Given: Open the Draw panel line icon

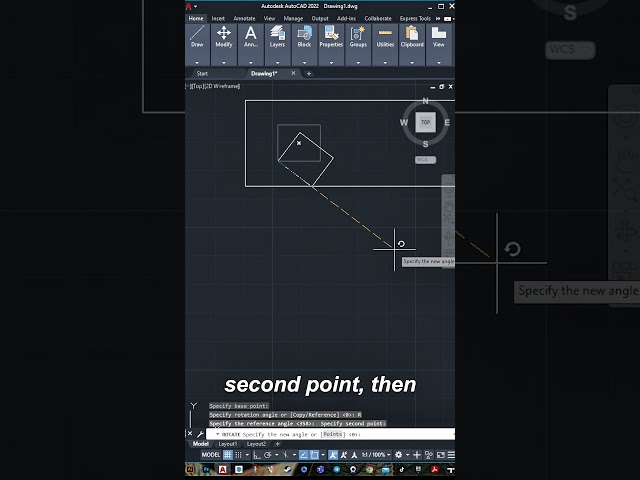Looking at the screenshot, I should pos(197,33).
